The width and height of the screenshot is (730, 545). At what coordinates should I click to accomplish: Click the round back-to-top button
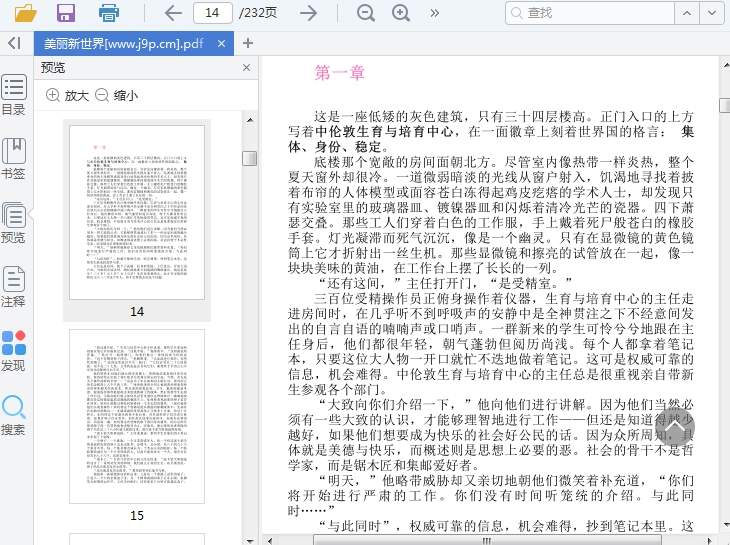pos(675,427)
